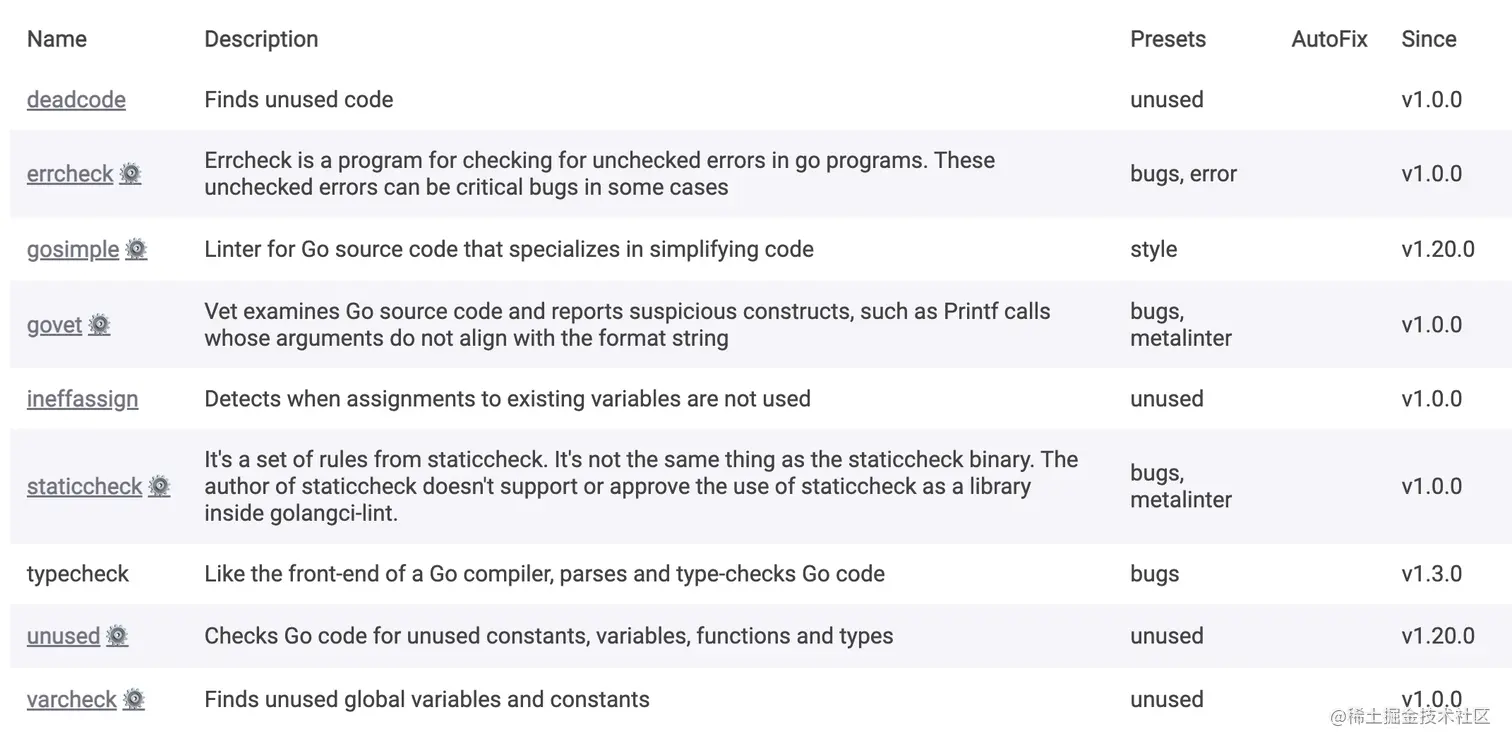Open the gear icon next to govet
The image size is (1512, 748).
point(99,325)
